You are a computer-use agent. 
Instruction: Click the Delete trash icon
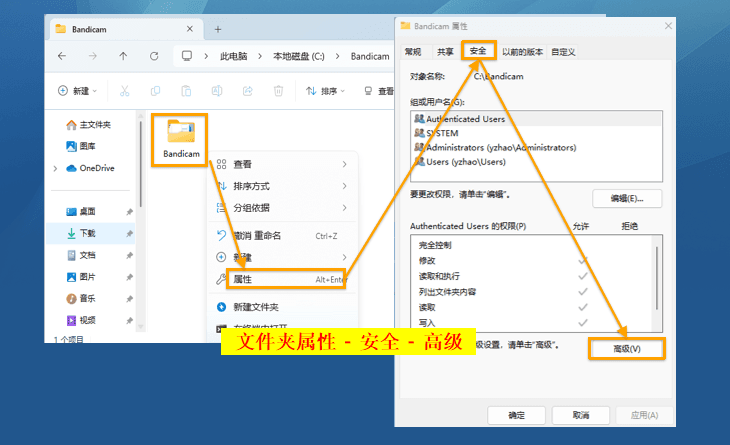coord(278,91)
